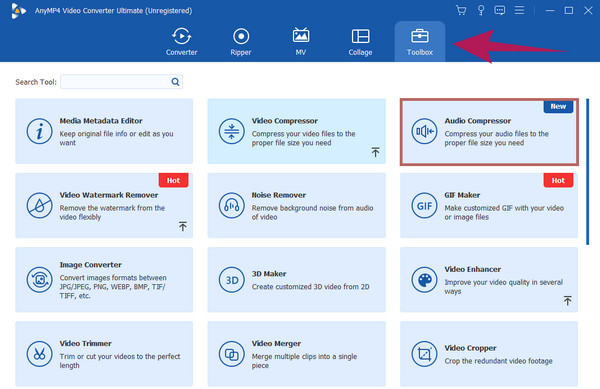Click the shopping cart icon
The image size is (600, 389).
point(461,10)
